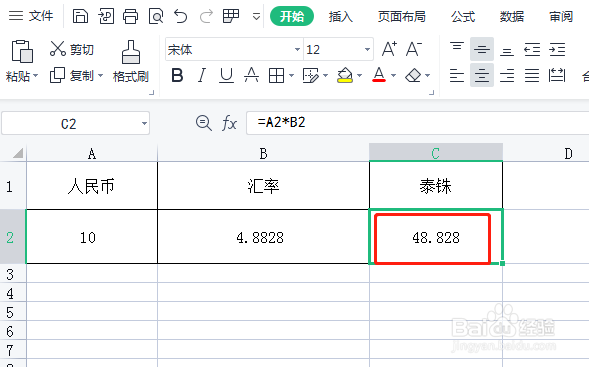Click the Save icon
The width and height of the screenshot is (589, 367).
click(x=80, y=17)
